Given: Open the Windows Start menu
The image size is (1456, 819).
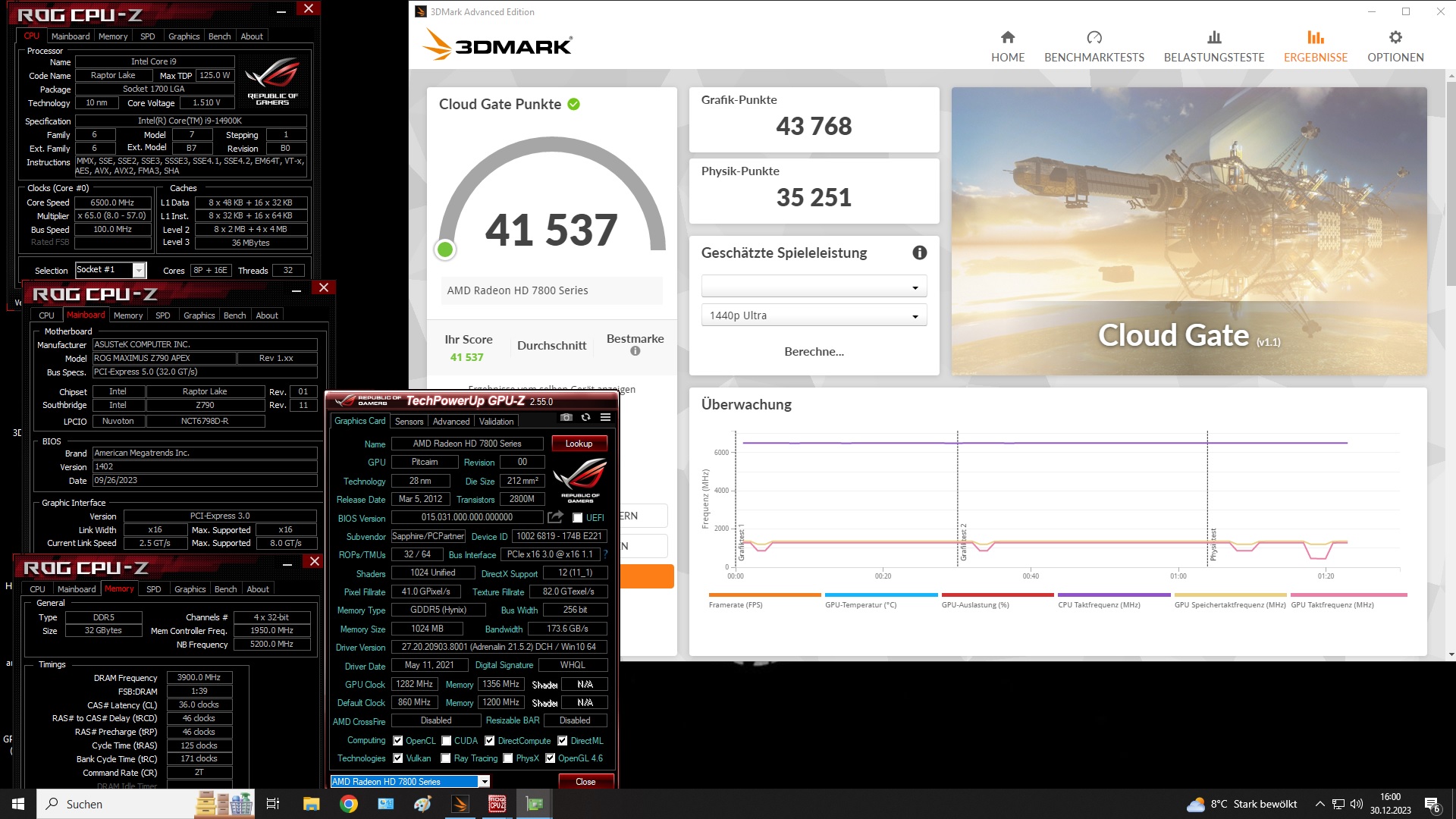Looking at the screenshot, I should [18, 804].
